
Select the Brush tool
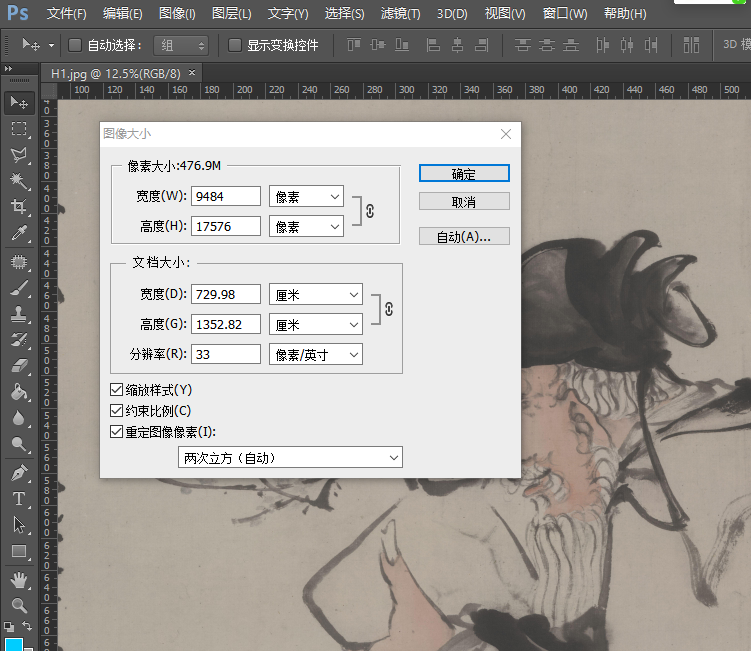tap(19, 288)
